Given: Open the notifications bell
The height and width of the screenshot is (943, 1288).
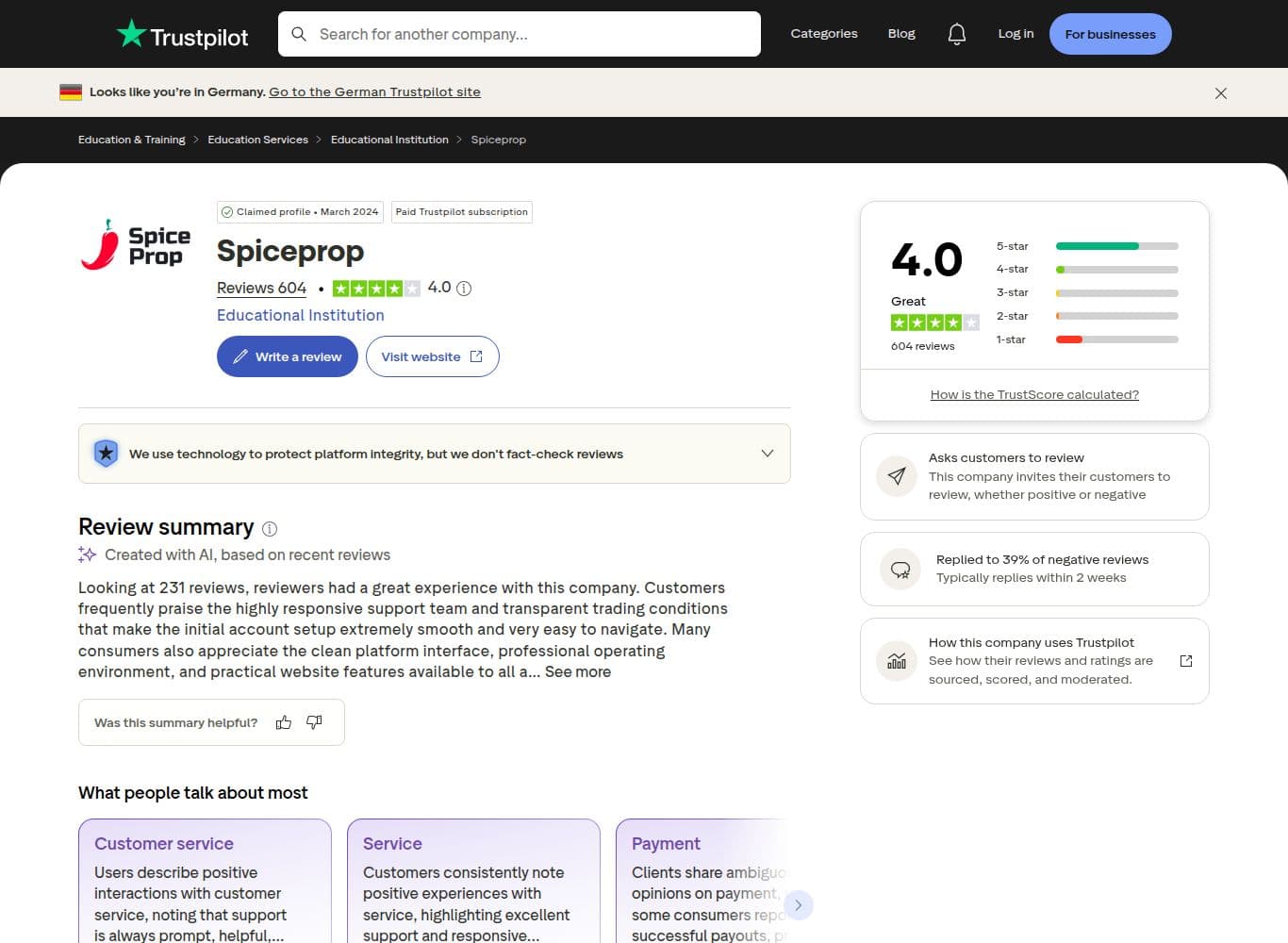Looking at the screenshot, I should (956, 34).
